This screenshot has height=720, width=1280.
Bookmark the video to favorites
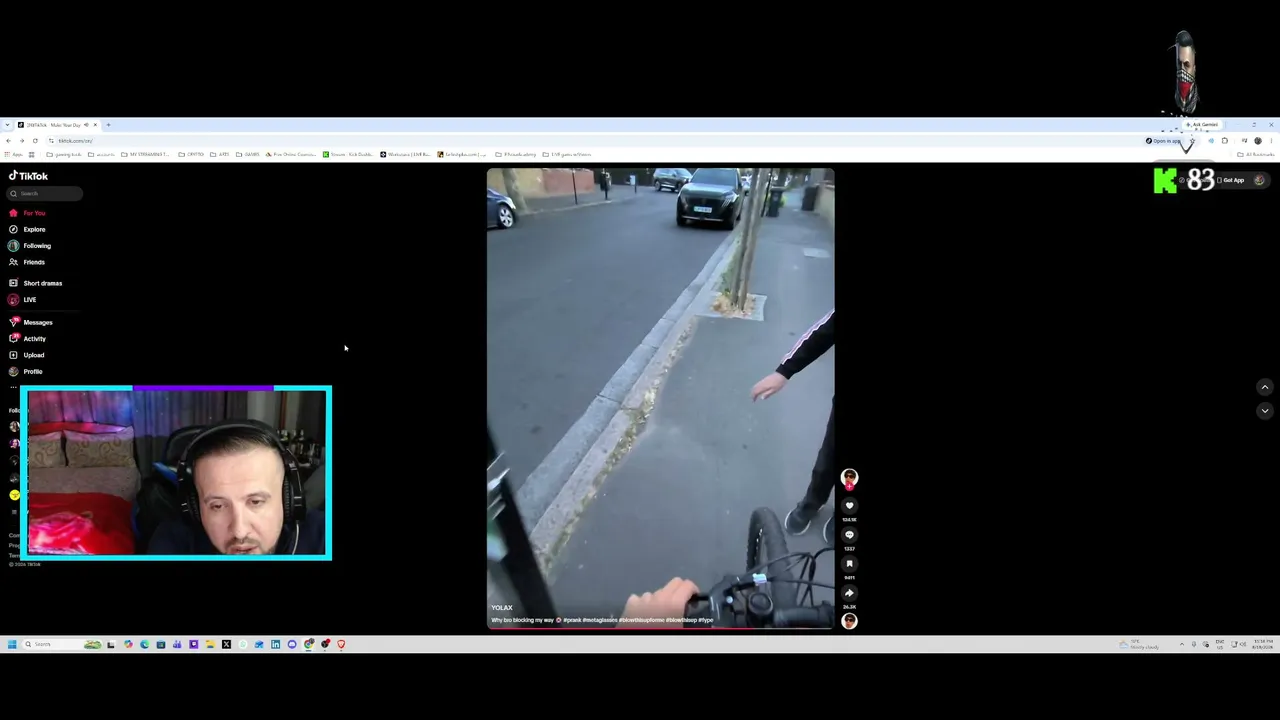click(x=849, y=564)
